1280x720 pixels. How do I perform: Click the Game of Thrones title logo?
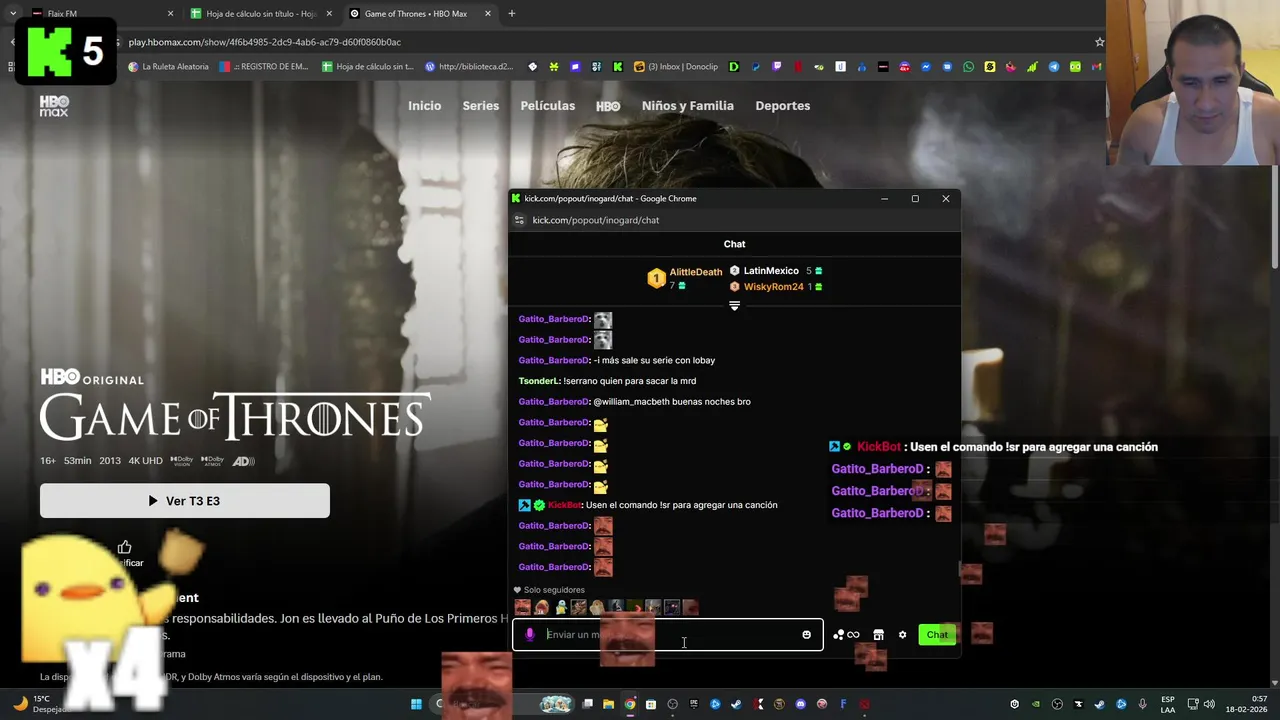click(235, 416)
